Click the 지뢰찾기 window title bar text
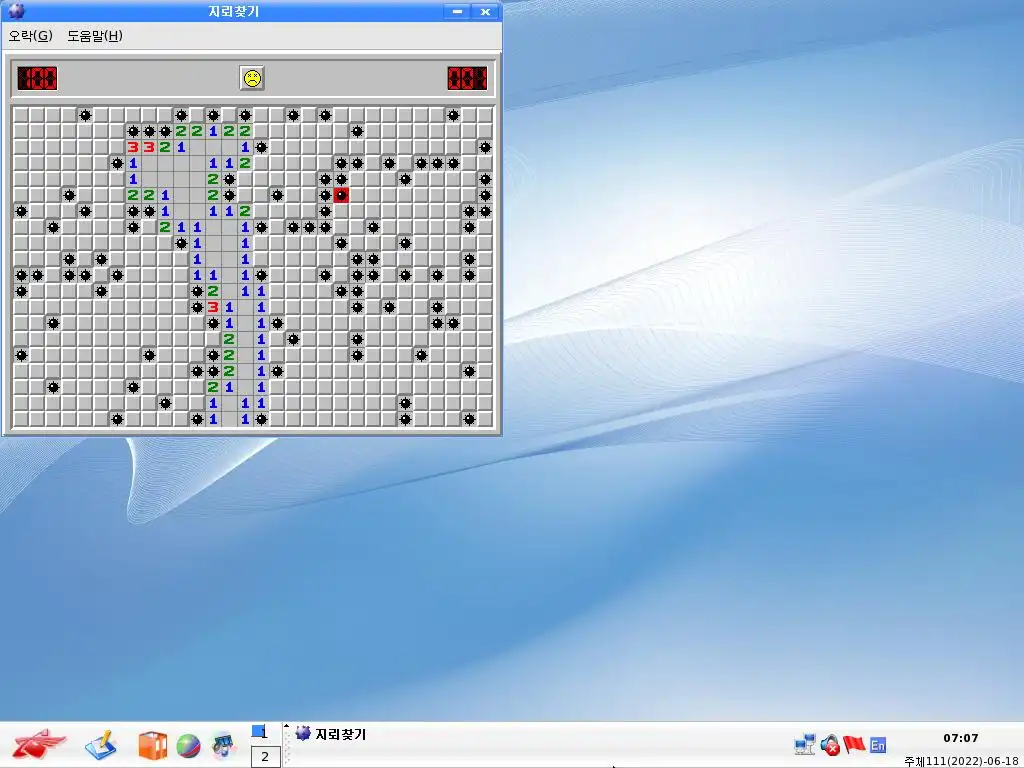Image resolution: width=1024 pixels, height=768 pixels. coord(234,11)
